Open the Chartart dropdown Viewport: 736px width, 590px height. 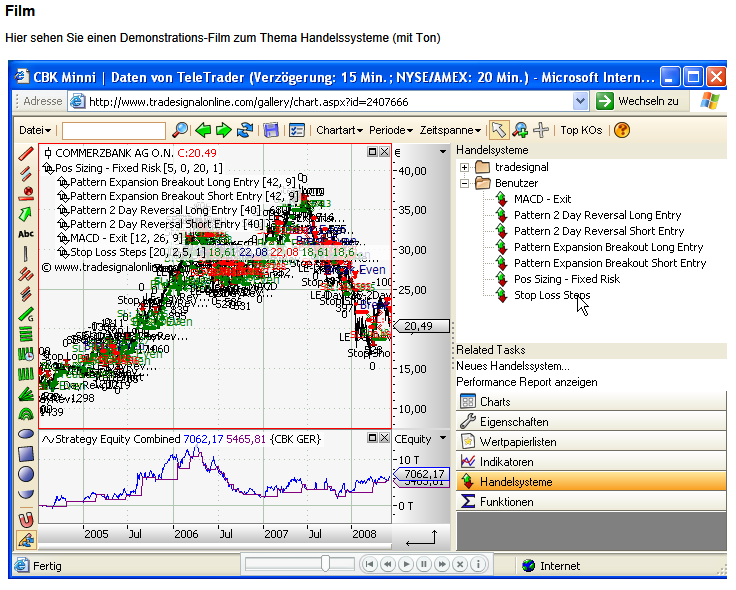pos(339,130)
